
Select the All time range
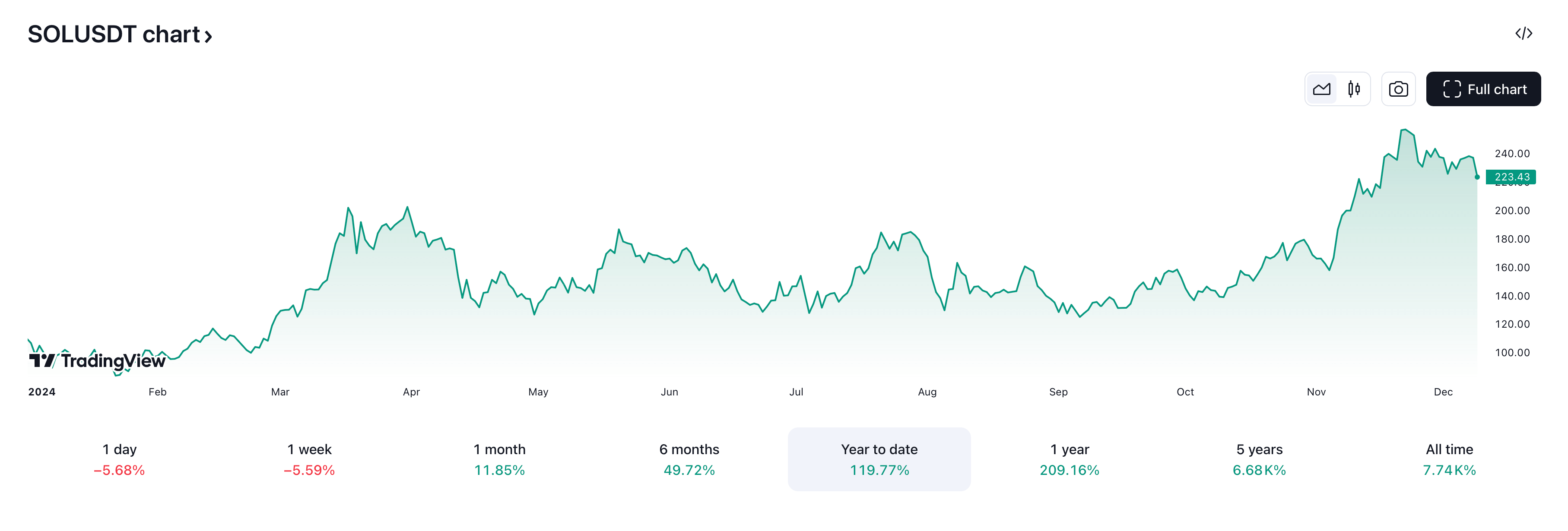click(1449, 459)
